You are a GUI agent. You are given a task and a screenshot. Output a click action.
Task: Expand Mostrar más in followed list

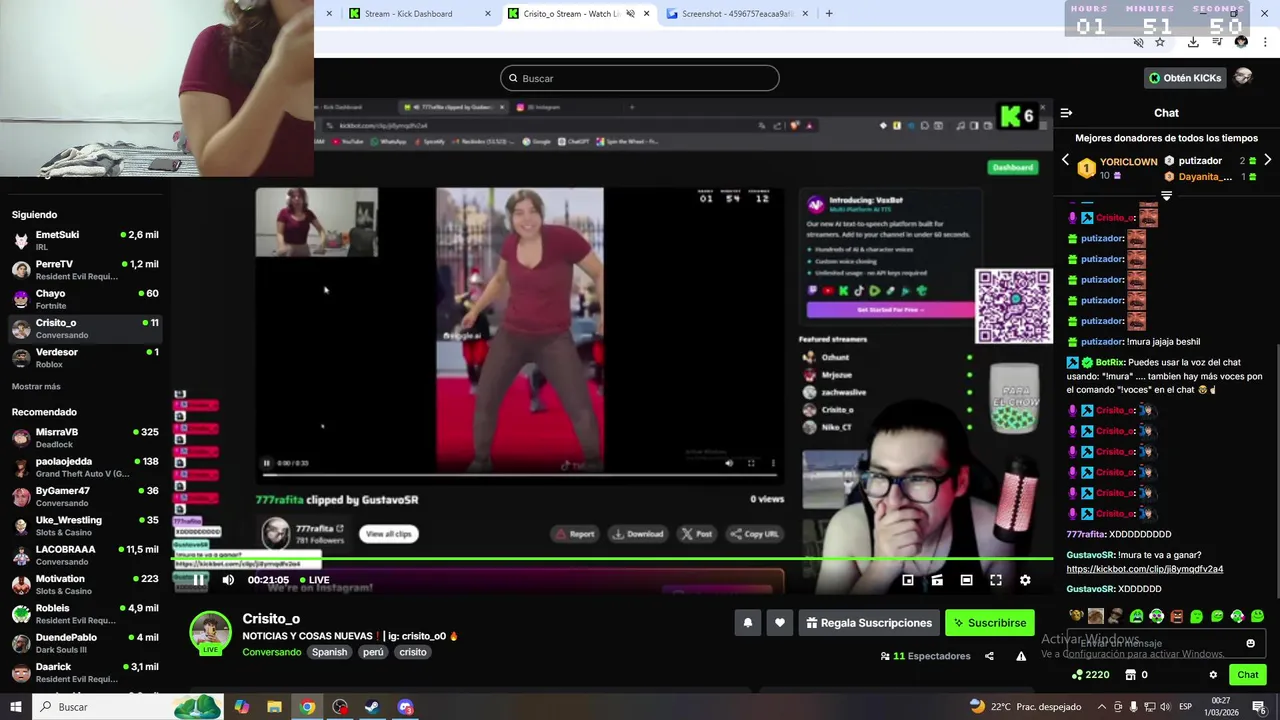point(36,386)
